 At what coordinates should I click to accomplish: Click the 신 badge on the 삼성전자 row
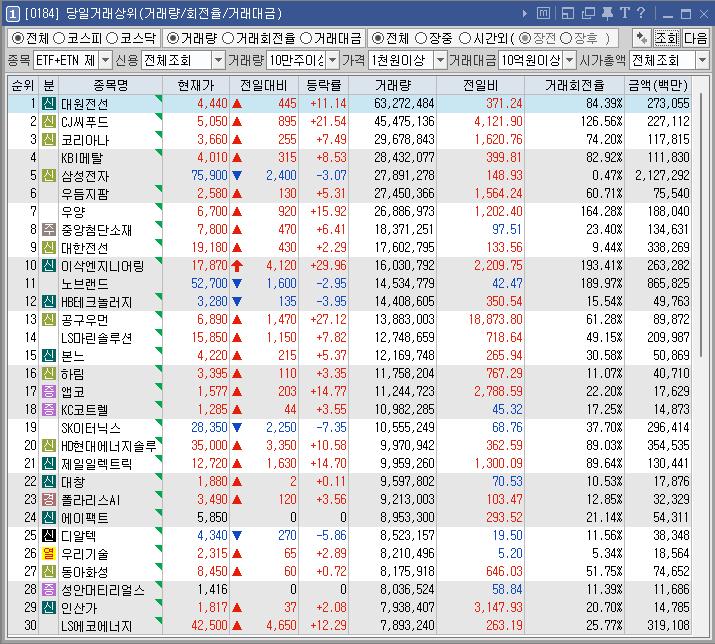[x=48, y=176]
